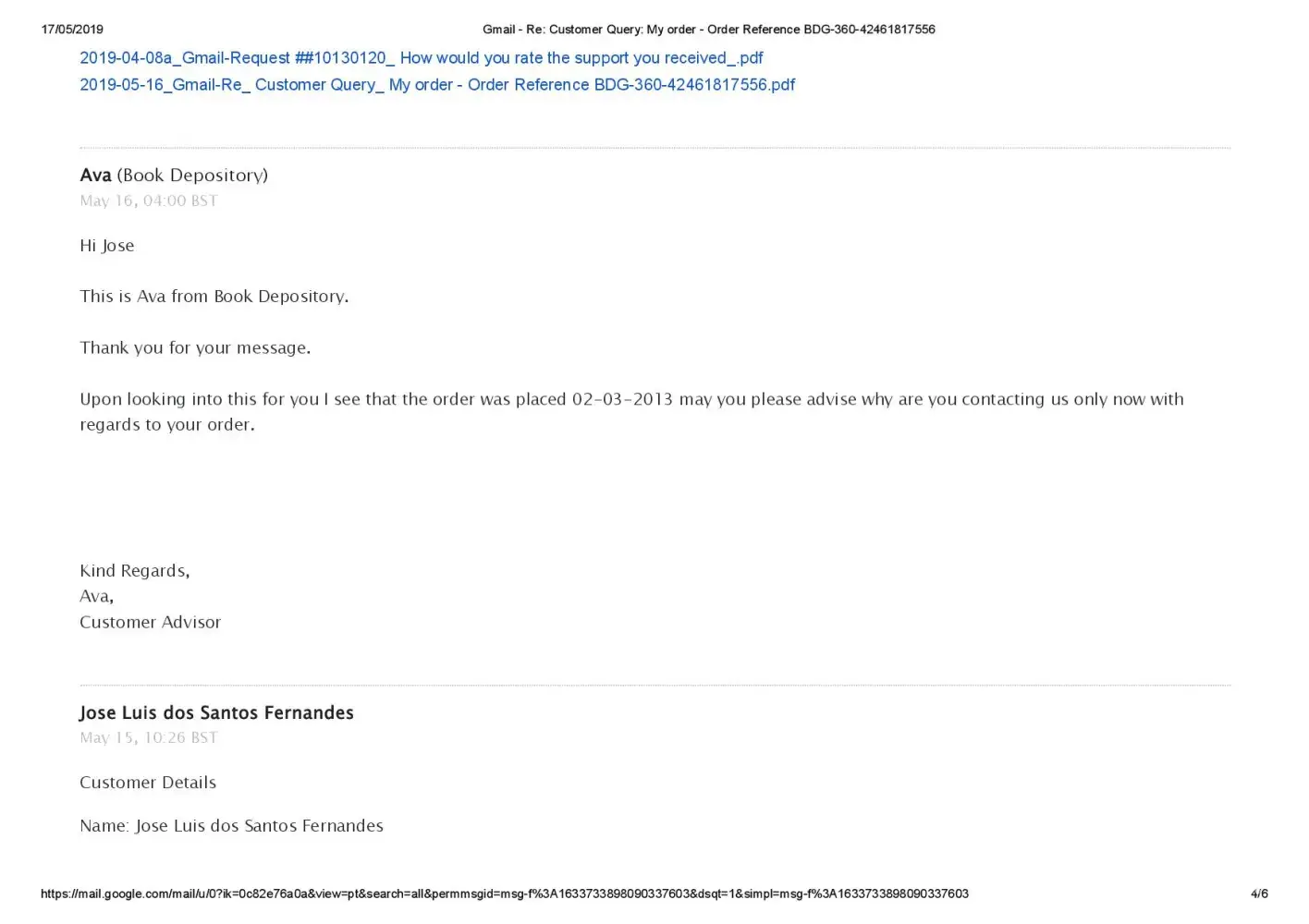Click the "Hi Jose" greeting line
This screenshot has height=924, width=1309.
click(107, 246)
